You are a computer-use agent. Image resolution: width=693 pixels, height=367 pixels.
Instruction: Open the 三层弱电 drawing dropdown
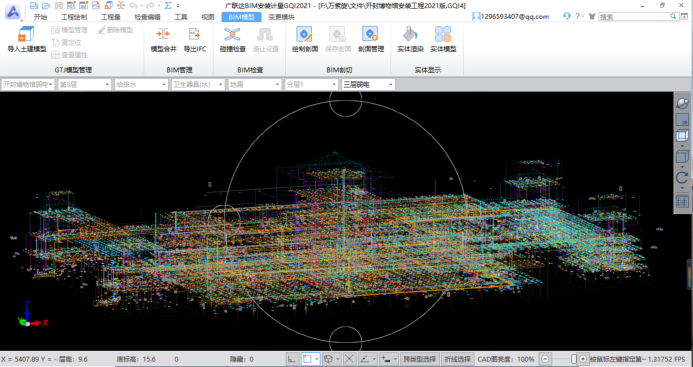[x=368, y=84]
